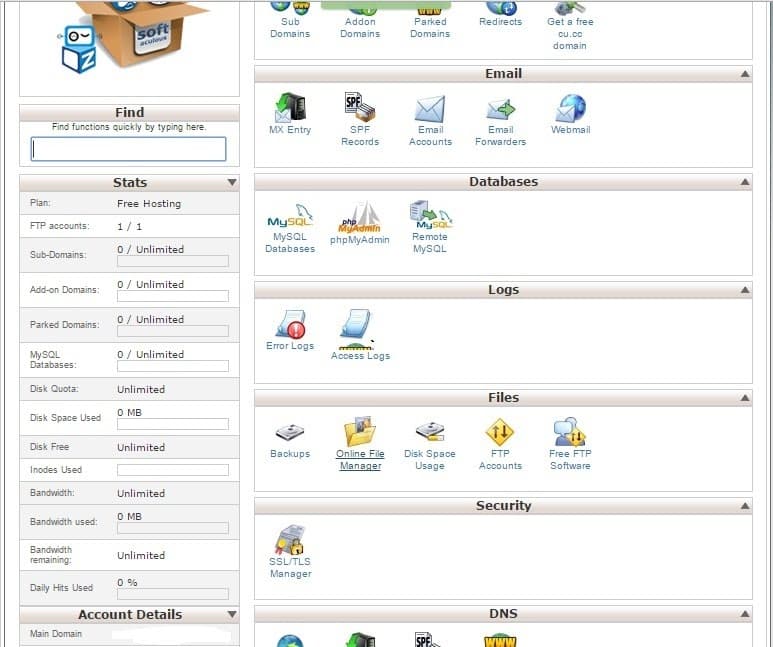Screen dimensions: 773x647
Task: Click the Parked Domains usage bar
Action: click(x=173, y=331)
